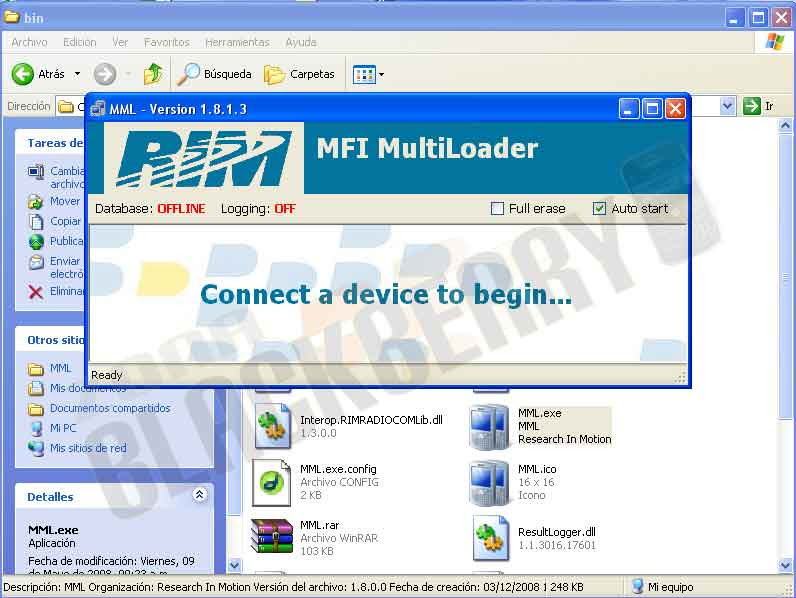Screen dimensions: 796x598
Task: Go up one folder level
Action: pos(153,74)
